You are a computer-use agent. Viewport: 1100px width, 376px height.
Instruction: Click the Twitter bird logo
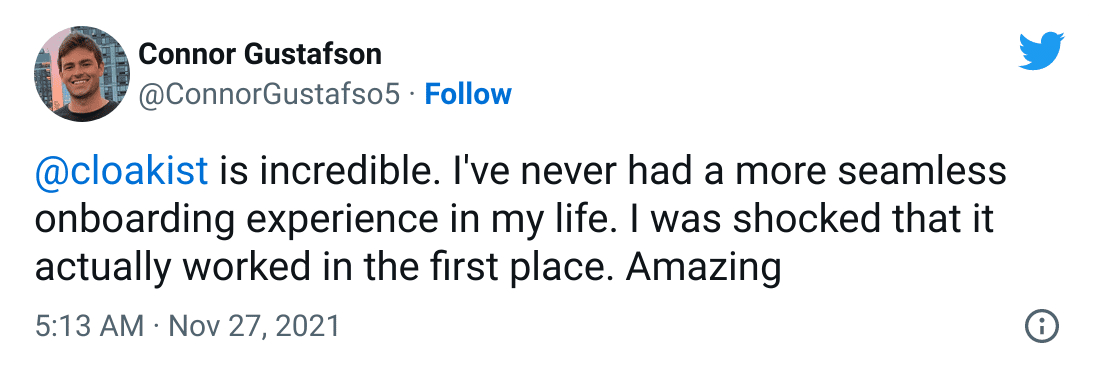(x=1041, y=51)
